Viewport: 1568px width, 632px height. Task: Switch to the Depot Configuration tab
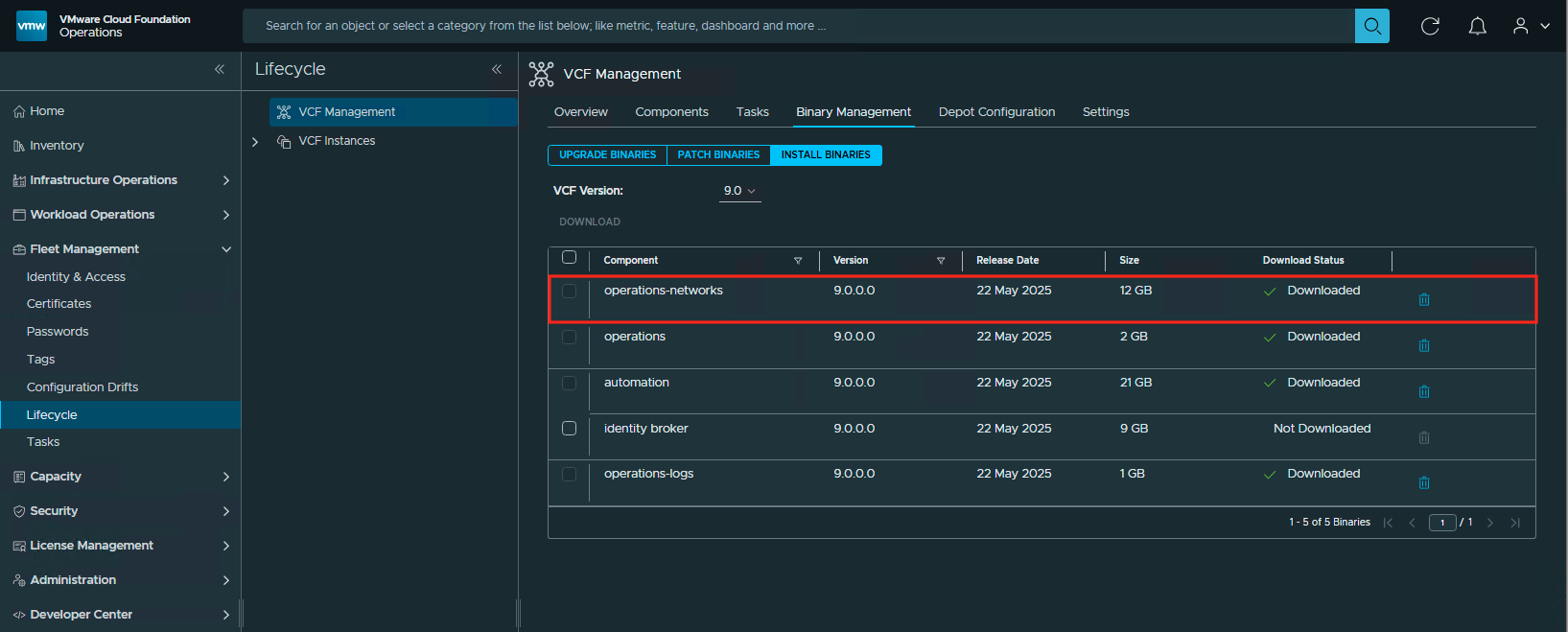pyautogui.click(x=996, y=112)
